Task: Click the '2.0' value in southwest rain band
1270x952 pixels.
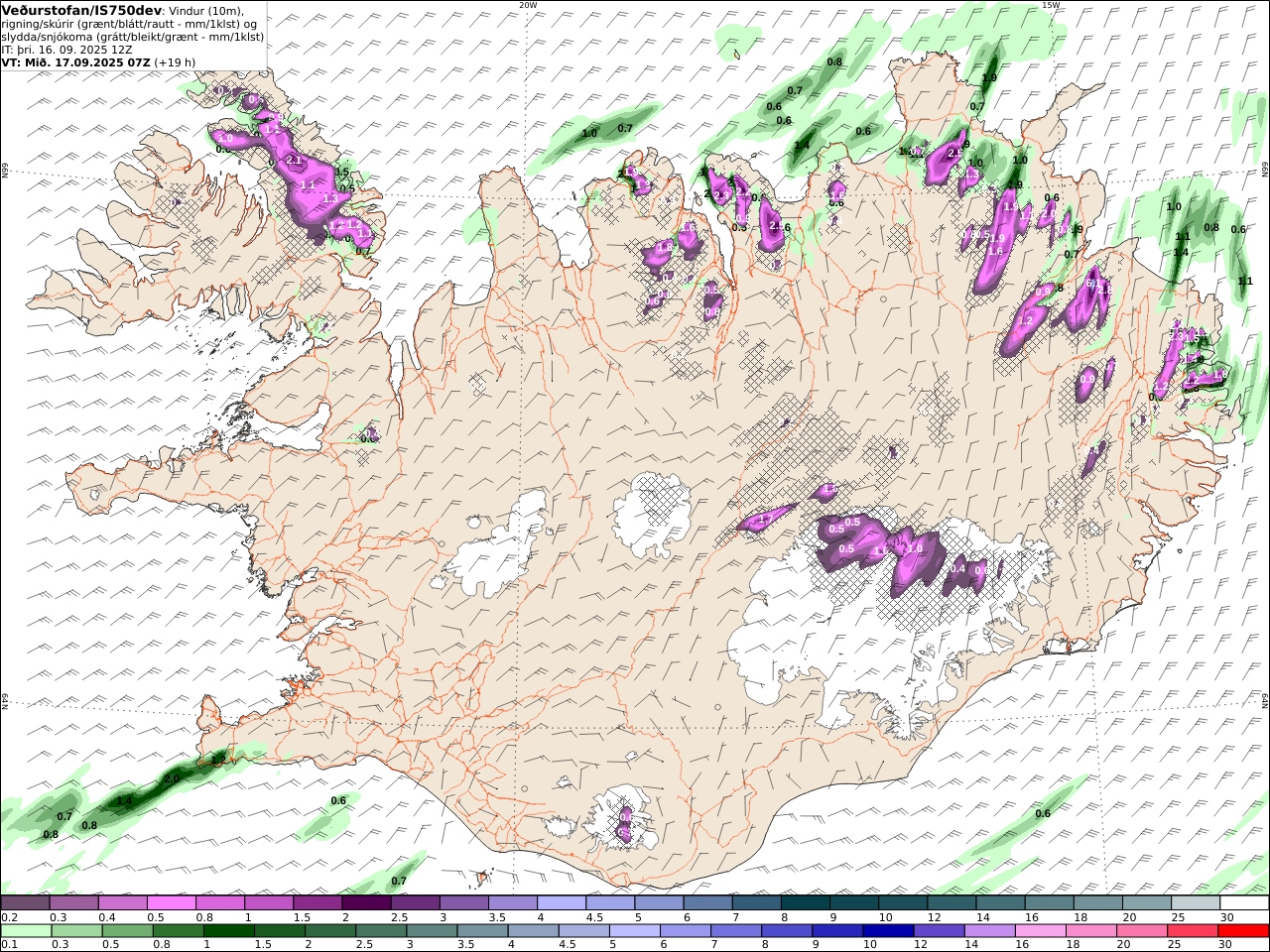Action: click(172, 779)
